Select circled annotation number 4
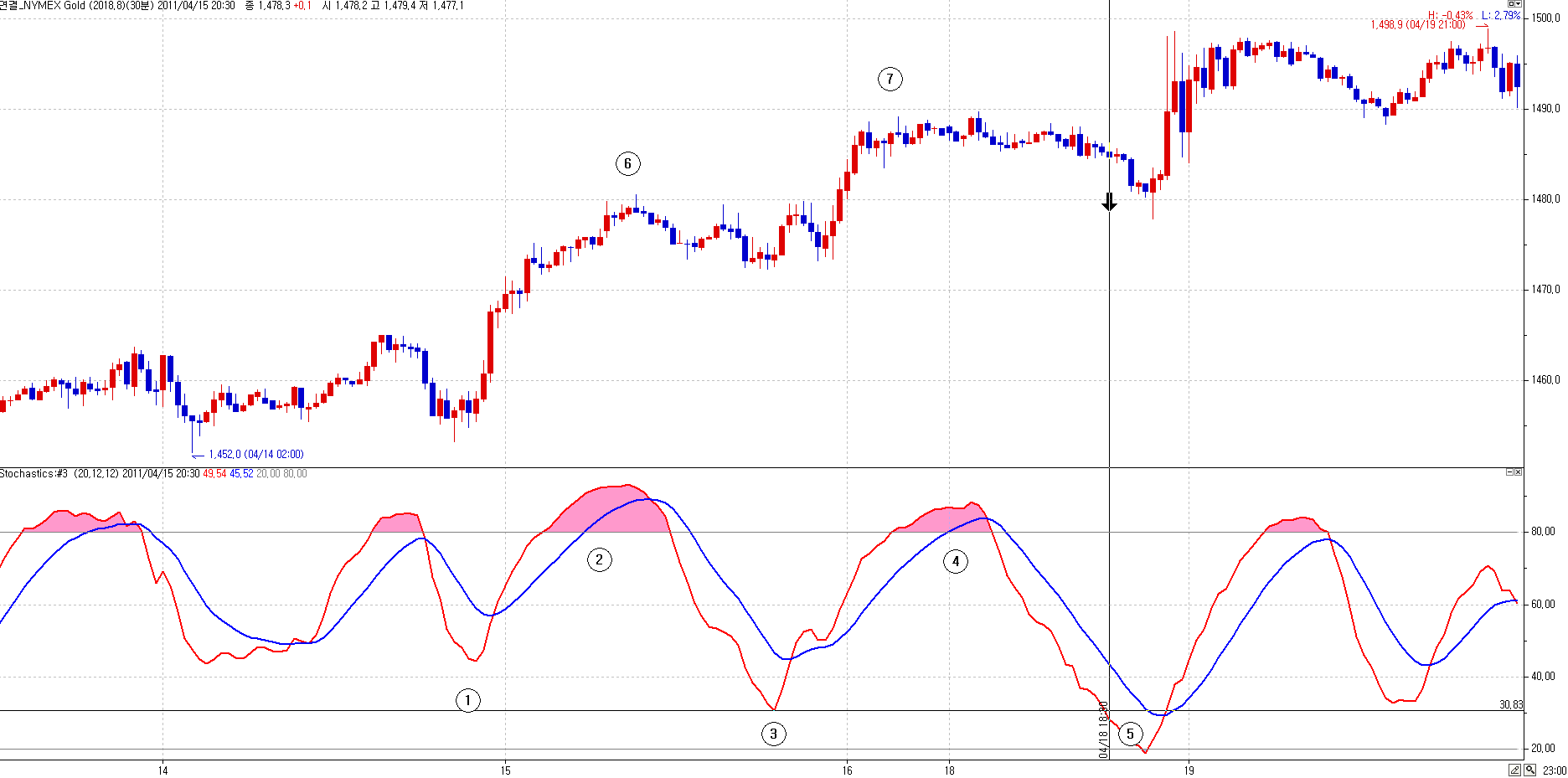The width and height of the screenshot is (1568, 778). 956,561
